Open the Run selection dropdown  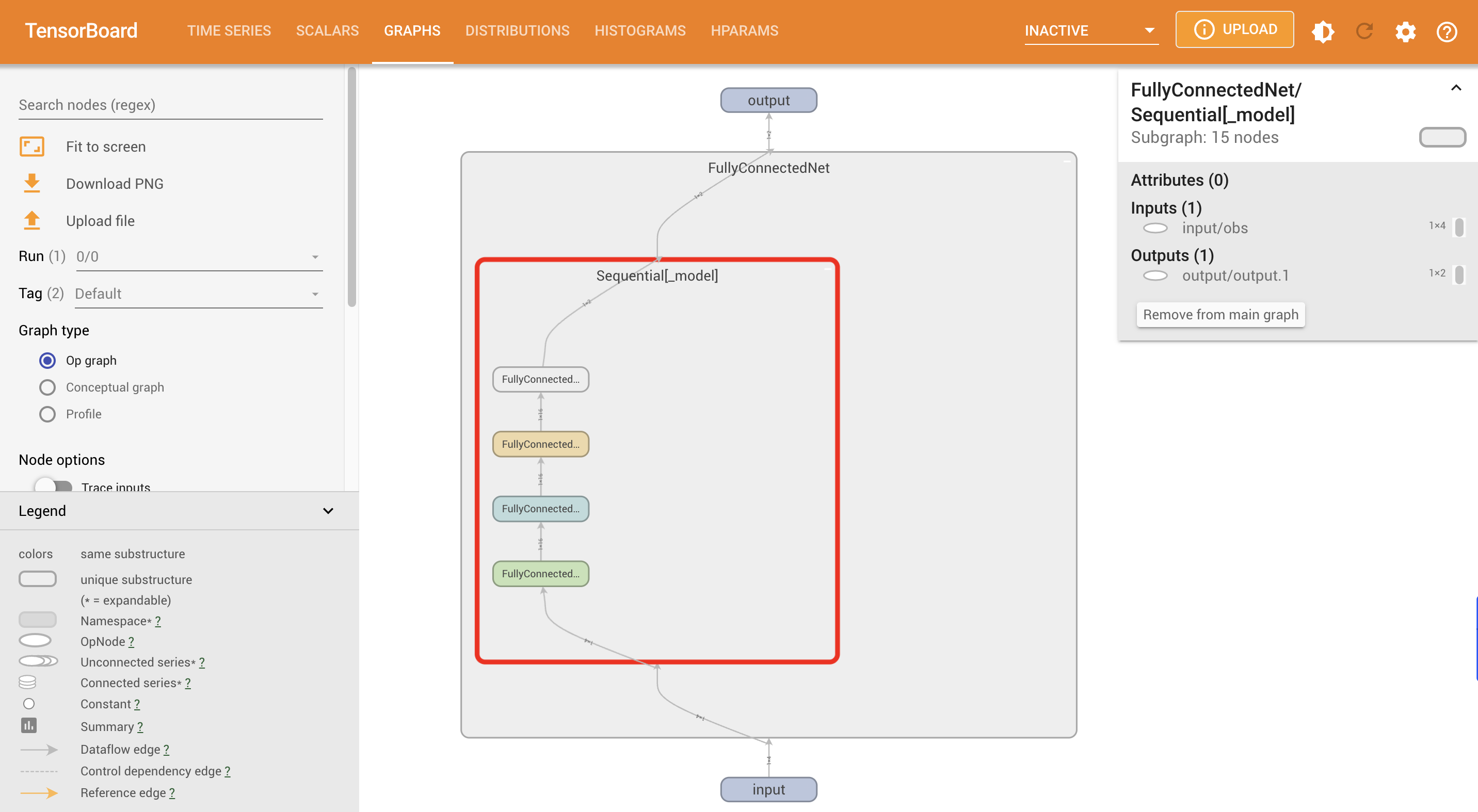(x=199, y=257)
